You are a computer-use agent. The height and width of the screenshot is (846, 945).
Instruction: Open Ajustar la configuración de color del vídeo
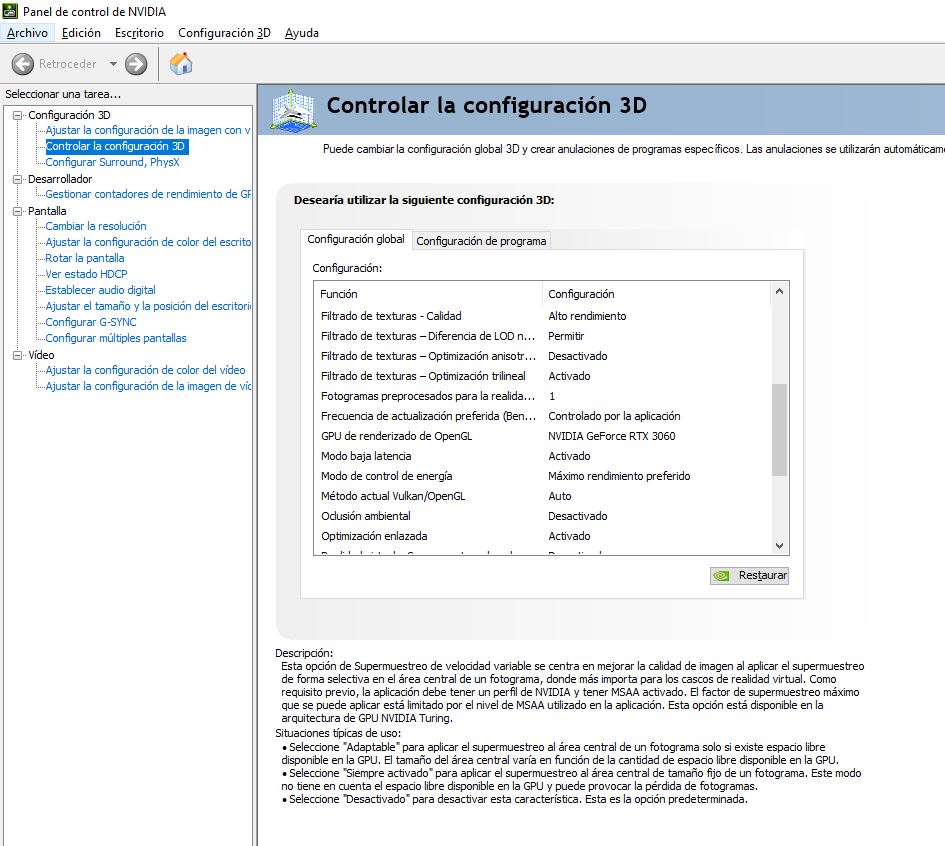[x=145, y=370]
